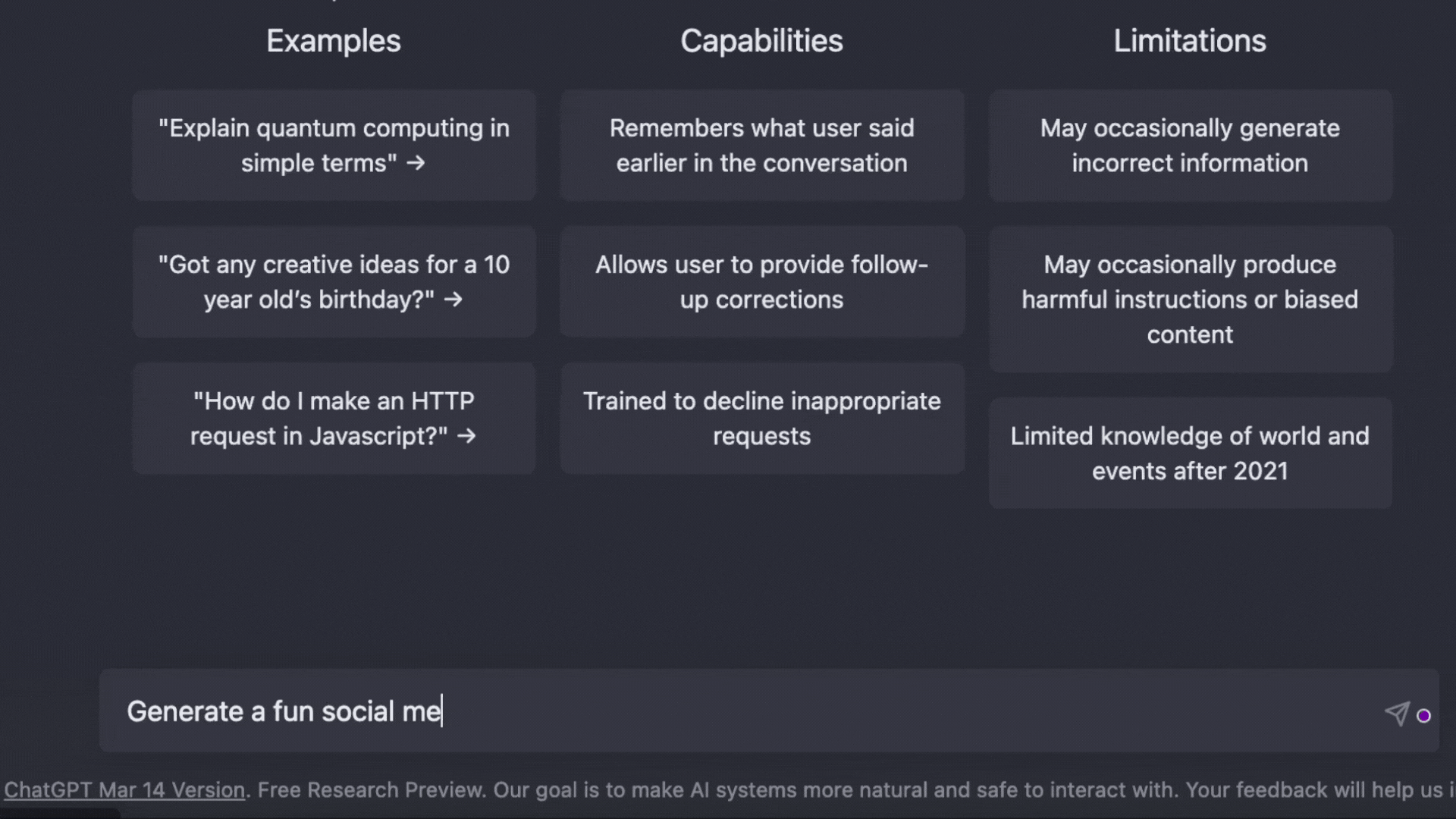Click the "harmful instructions or biased content" card
The height and width of the screenshot is (819, 1456).
(x=1190, y=299)
